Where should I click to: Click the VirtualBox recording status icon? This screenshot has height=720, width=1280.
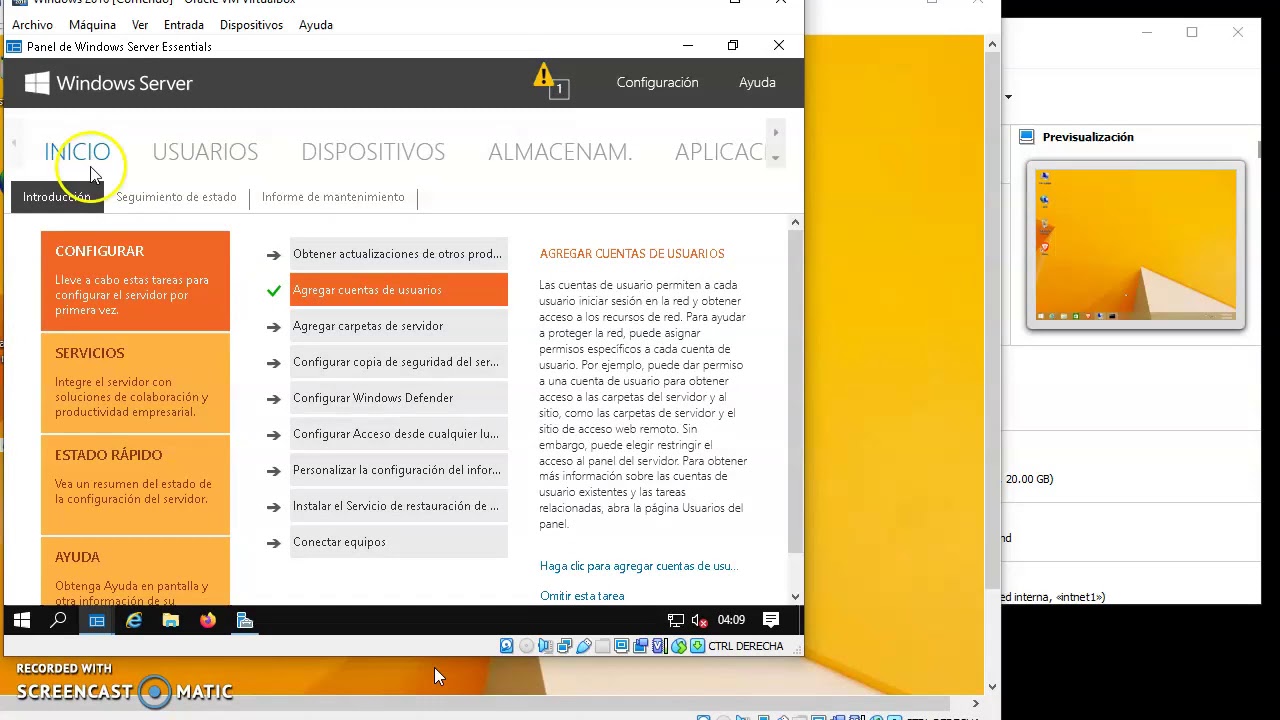point(640,646)
